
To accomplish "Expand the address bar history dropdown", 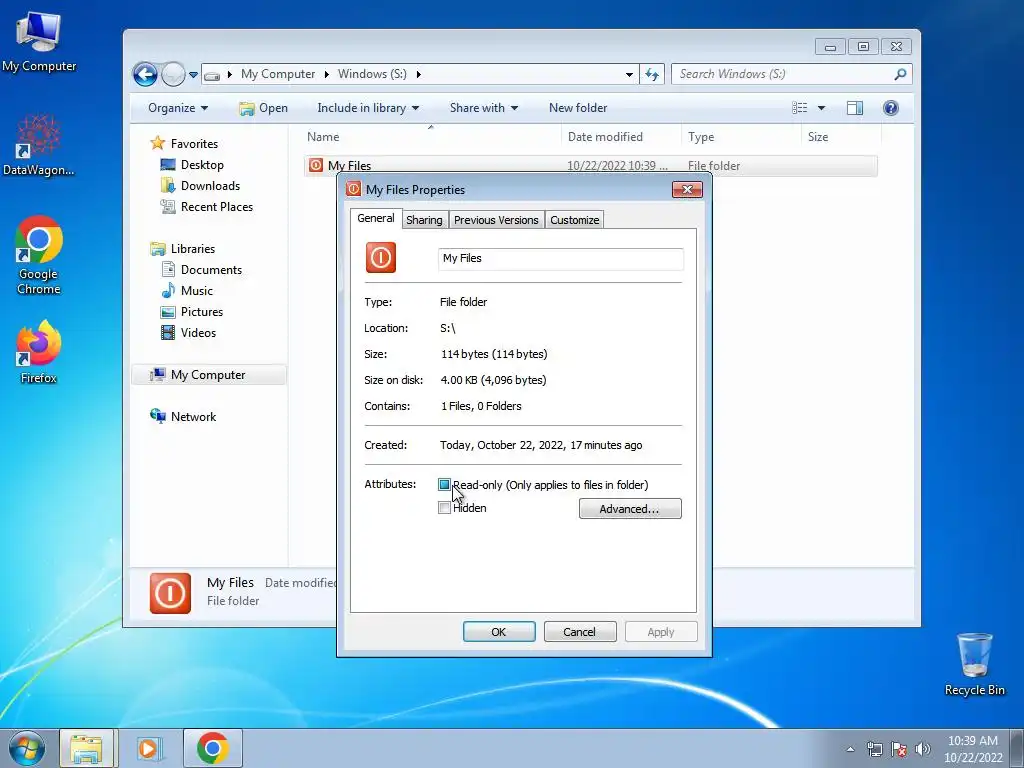I will coord(629,74).
